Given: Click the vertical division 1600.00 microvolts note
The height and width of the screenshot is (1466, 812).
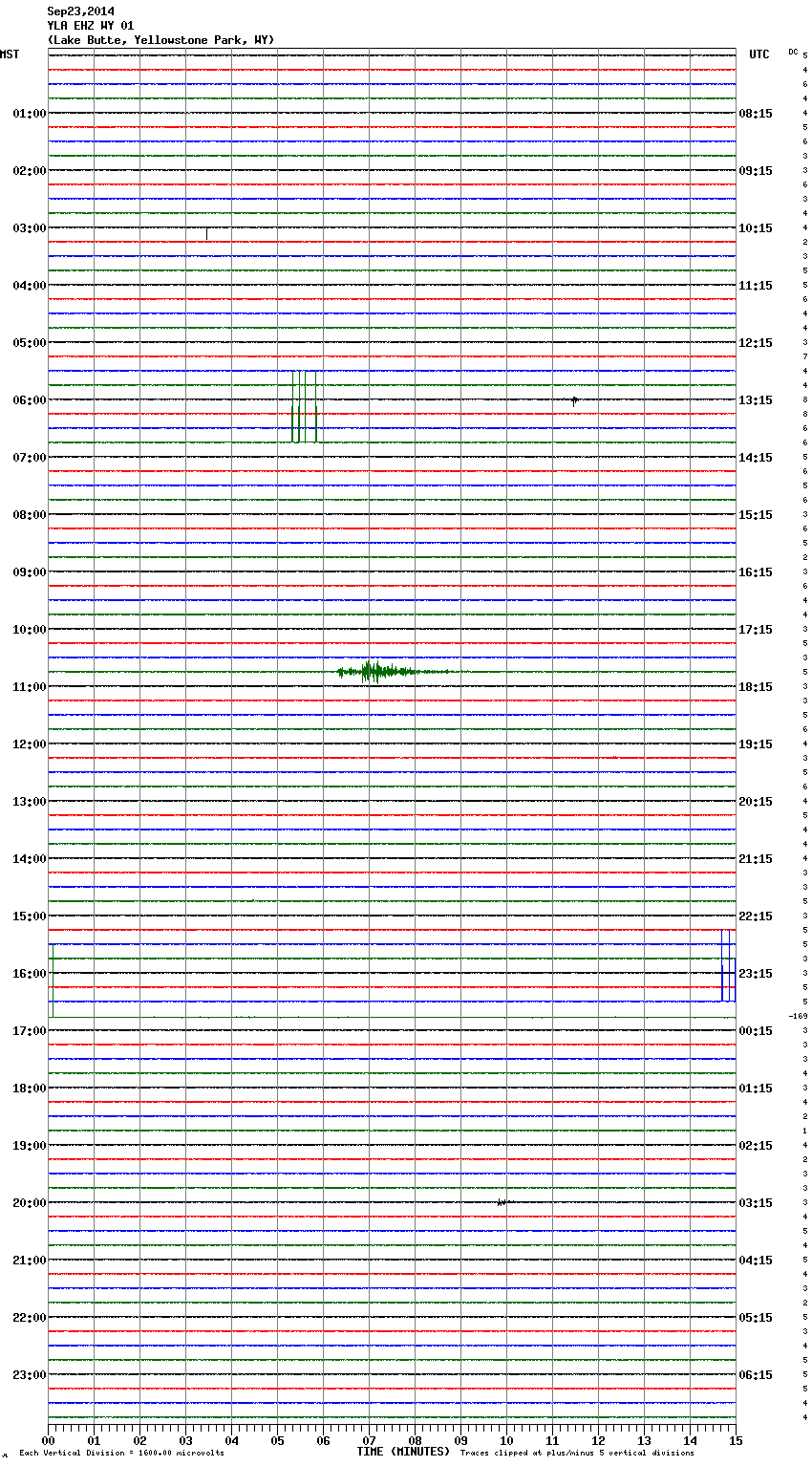Looking at the screenshot, I should pos(121,1454).
